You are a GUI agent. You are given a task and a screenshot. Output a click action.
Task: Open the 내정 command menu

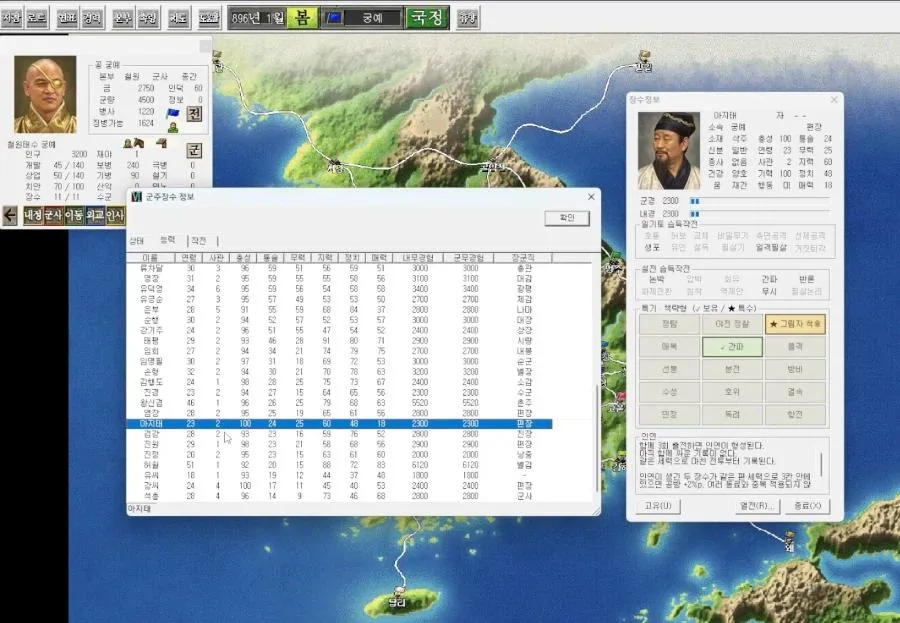click(x=33, y=215)
